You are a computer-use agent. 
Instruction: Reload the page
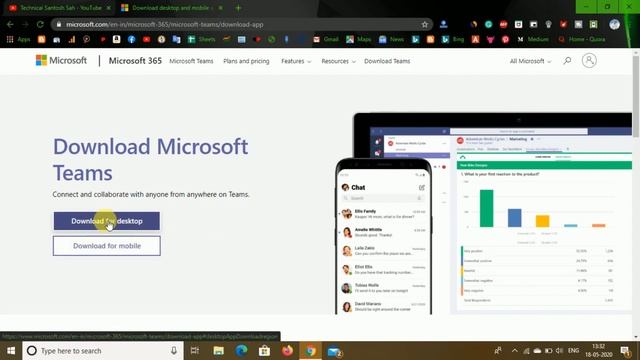40,24
